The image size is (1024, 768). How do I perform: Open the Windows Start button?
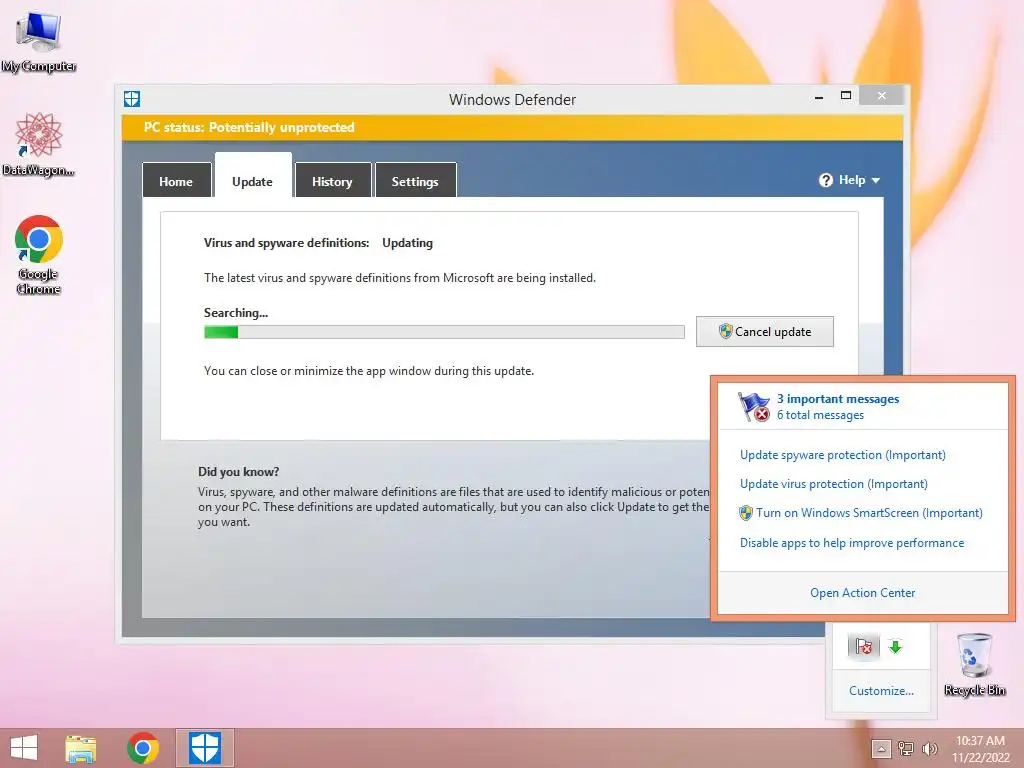tap(25, 748)
